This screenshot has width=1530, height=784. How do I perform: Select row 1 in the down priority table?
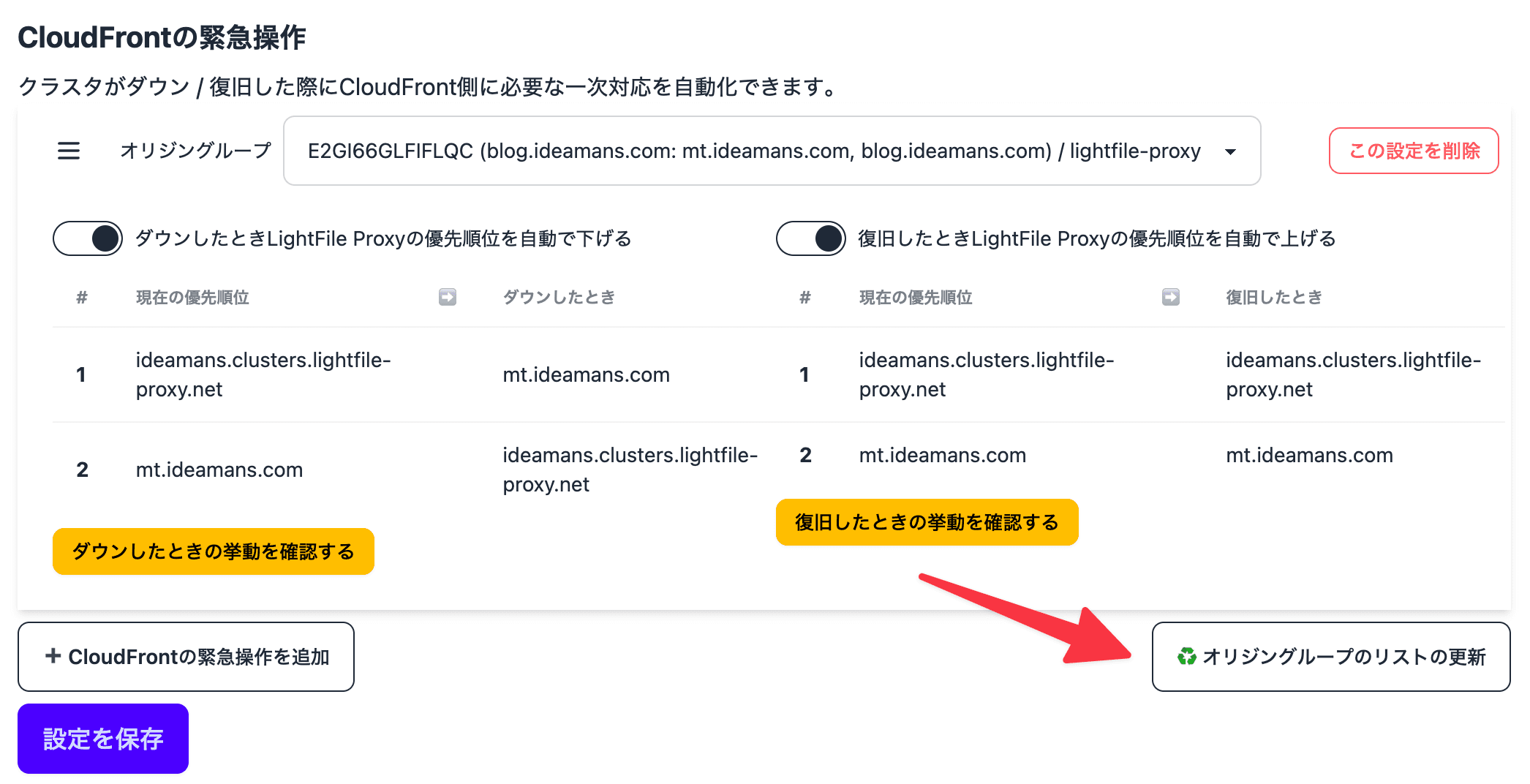coord(409,374)
